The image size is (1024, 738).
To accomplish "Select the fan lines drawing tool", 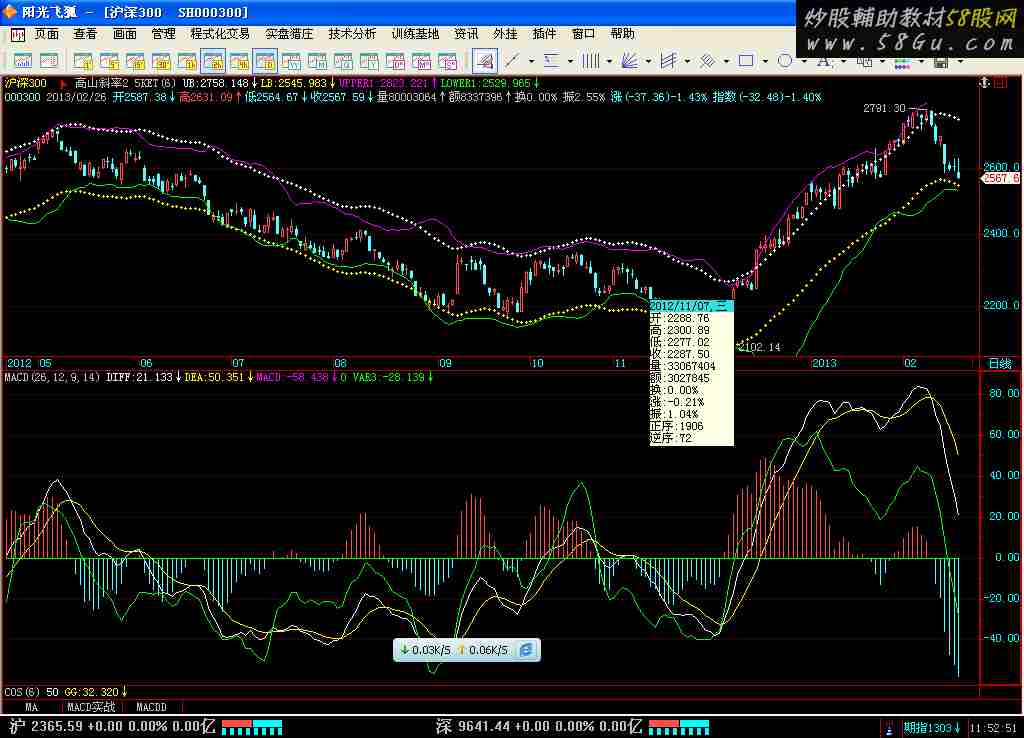I will [x=630, y=61].
